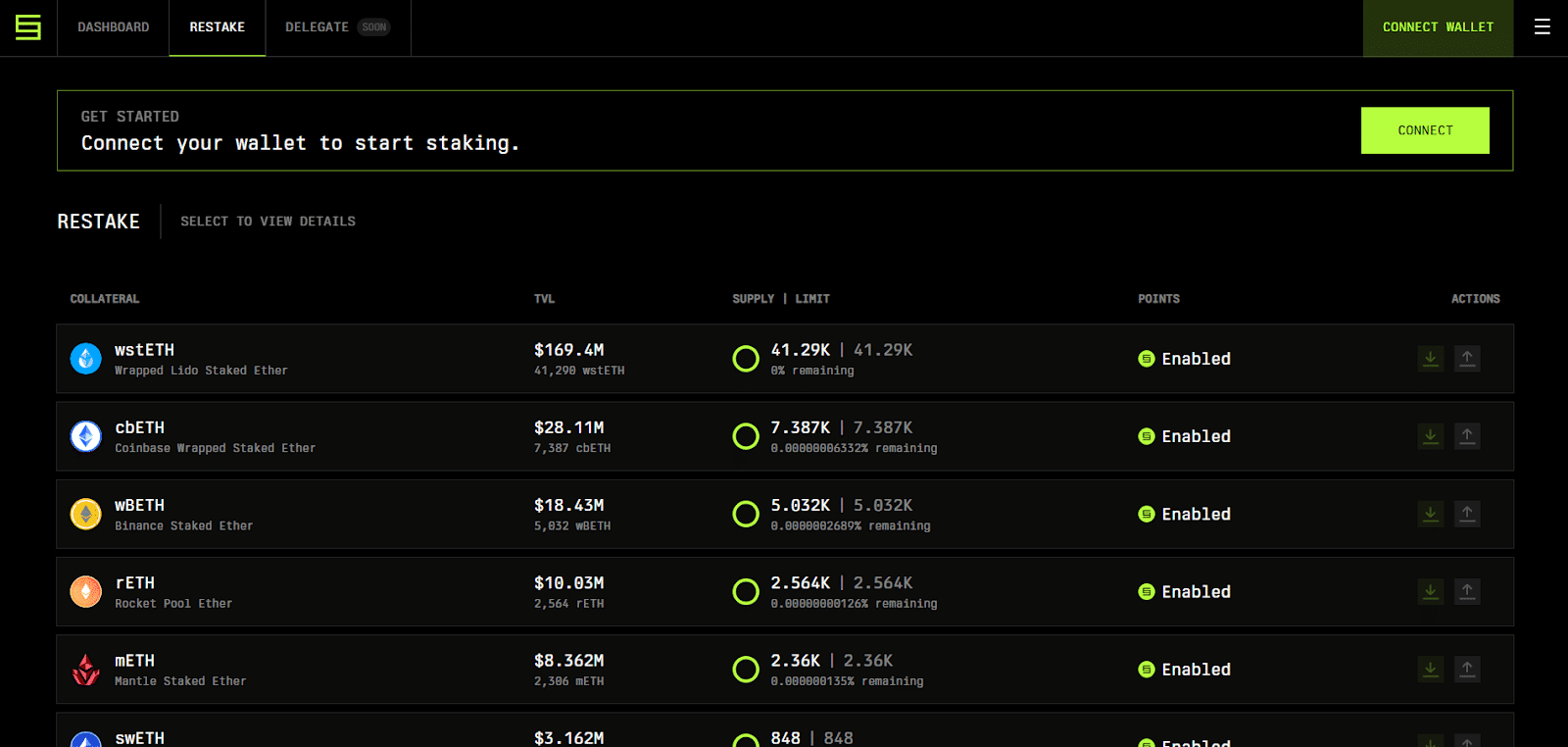Click the wstETH token icon
The image size is (1568, 747).
86,359
